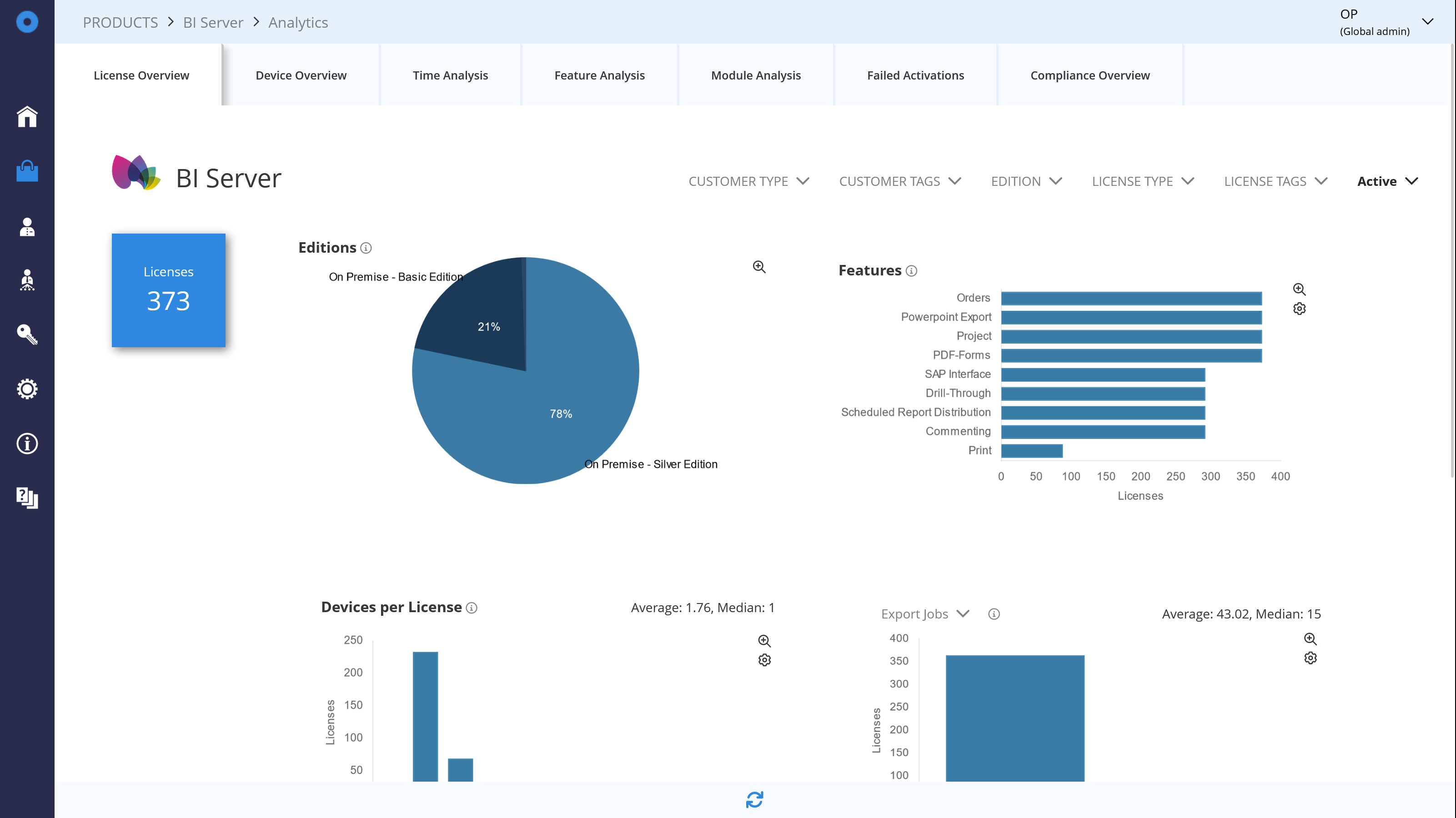This screenshot has height=818, width=1456.
Task: Zoom into the Export Jobs chart
Action: click(x=1310, y=639)
